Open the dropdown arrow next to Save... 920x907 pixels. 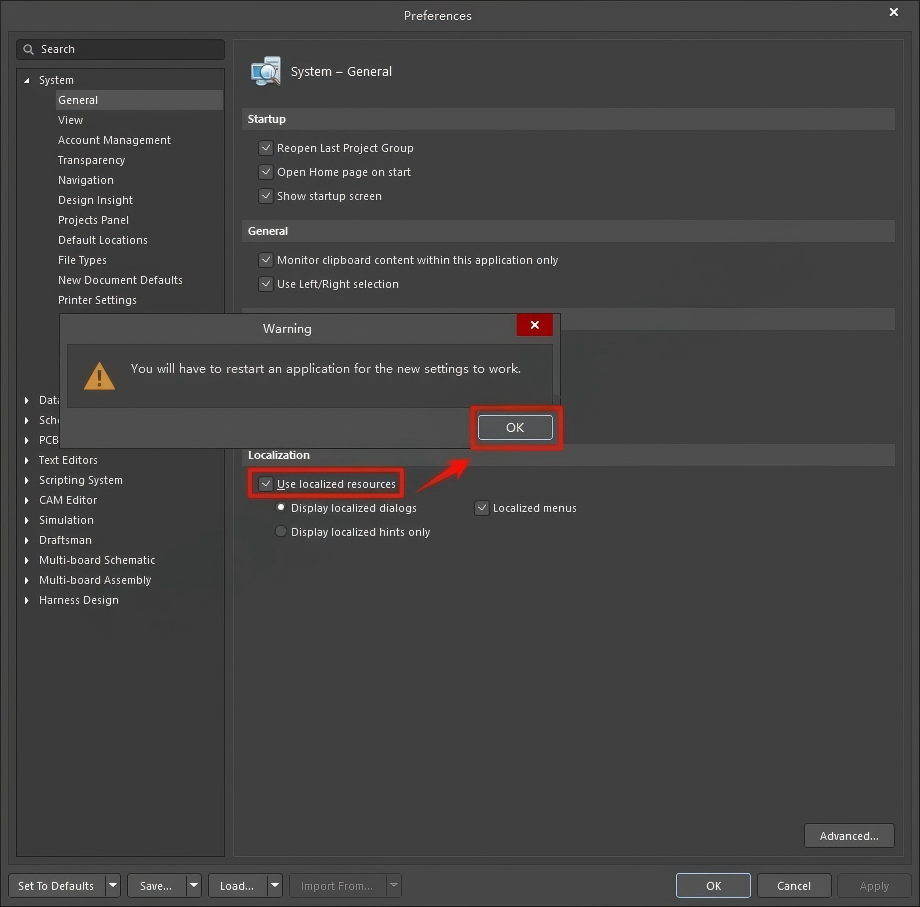[194, 885]
